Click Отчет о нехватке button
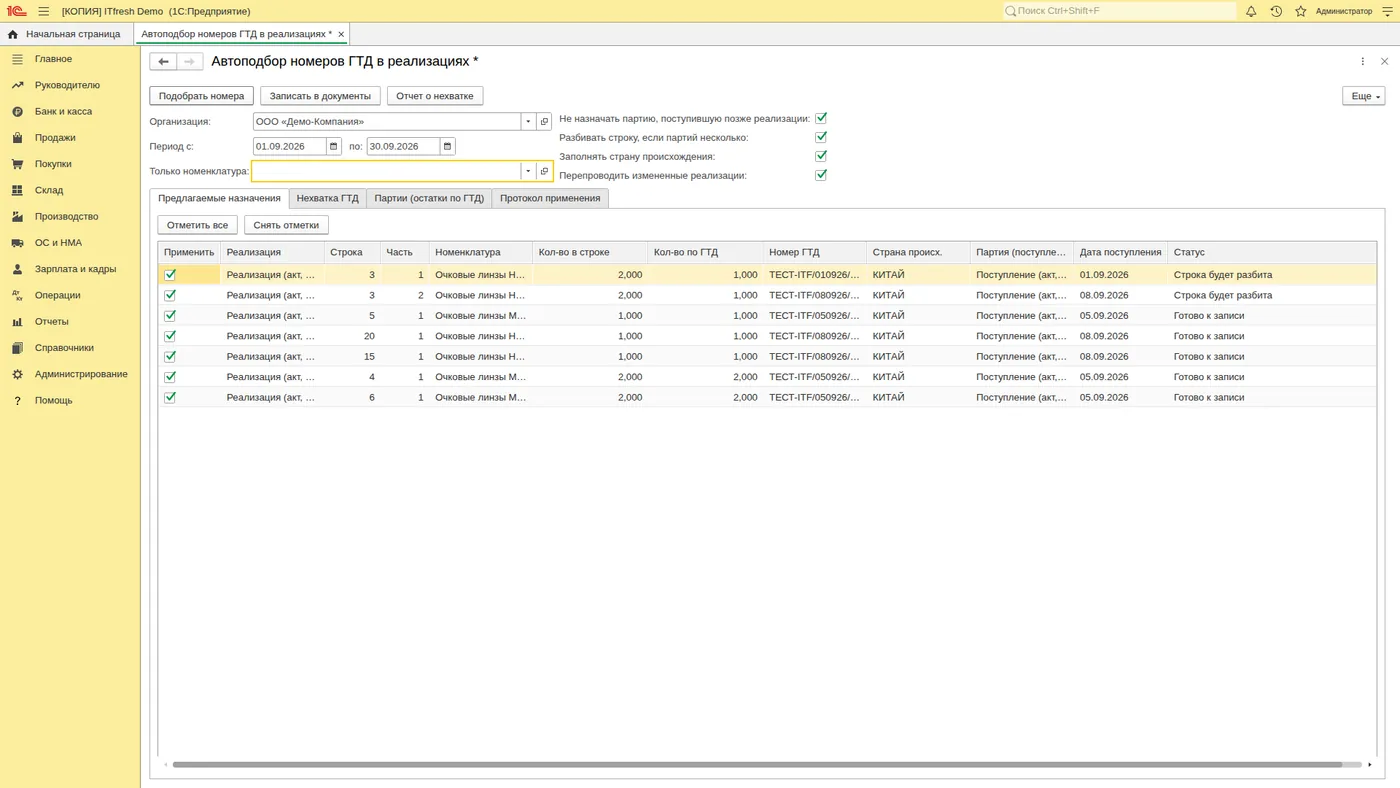Image resolution: width=1400 pixels, height=788 pixels. pos(435,96)
